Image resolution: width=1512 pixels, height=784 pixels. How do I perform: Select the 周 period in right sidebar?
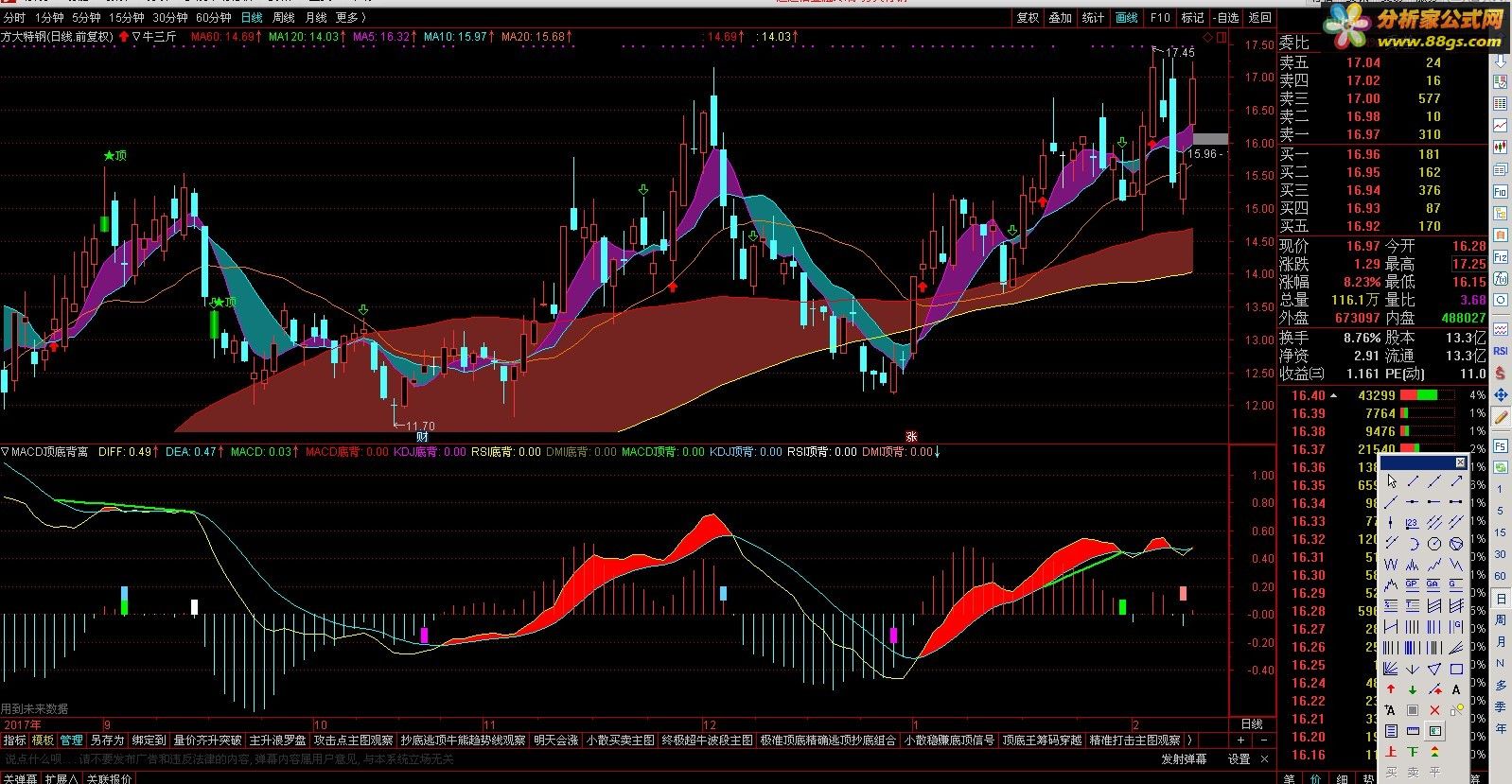click(x=1501, y=619)
